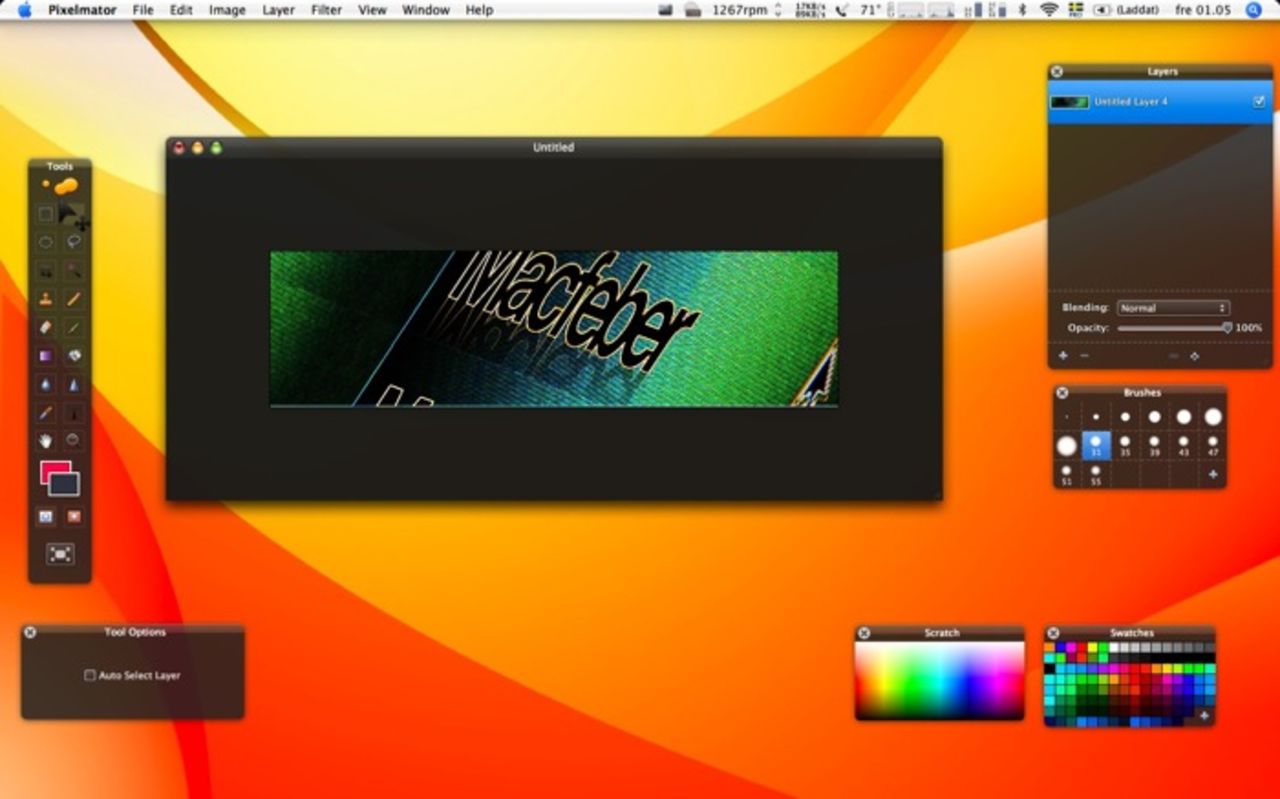
Task: Select the Untitled Layer 4 thumbnail
Action: (x=1069, y=101)
